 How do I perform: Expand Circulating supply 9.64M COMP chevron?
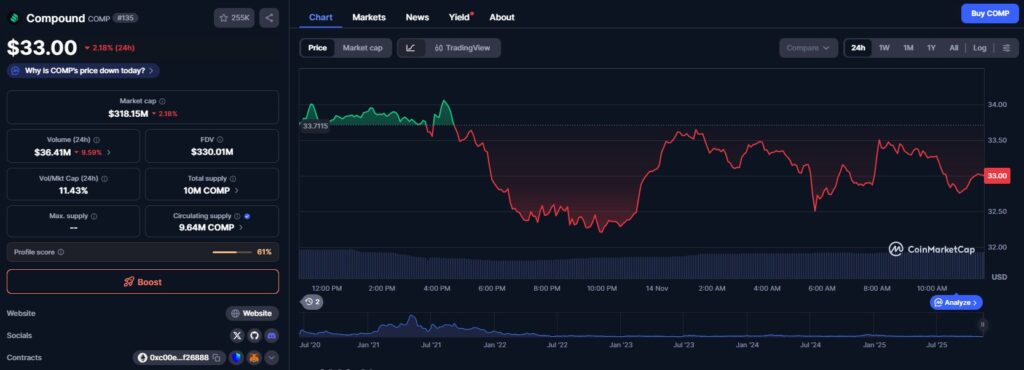[x=241, y=227]
